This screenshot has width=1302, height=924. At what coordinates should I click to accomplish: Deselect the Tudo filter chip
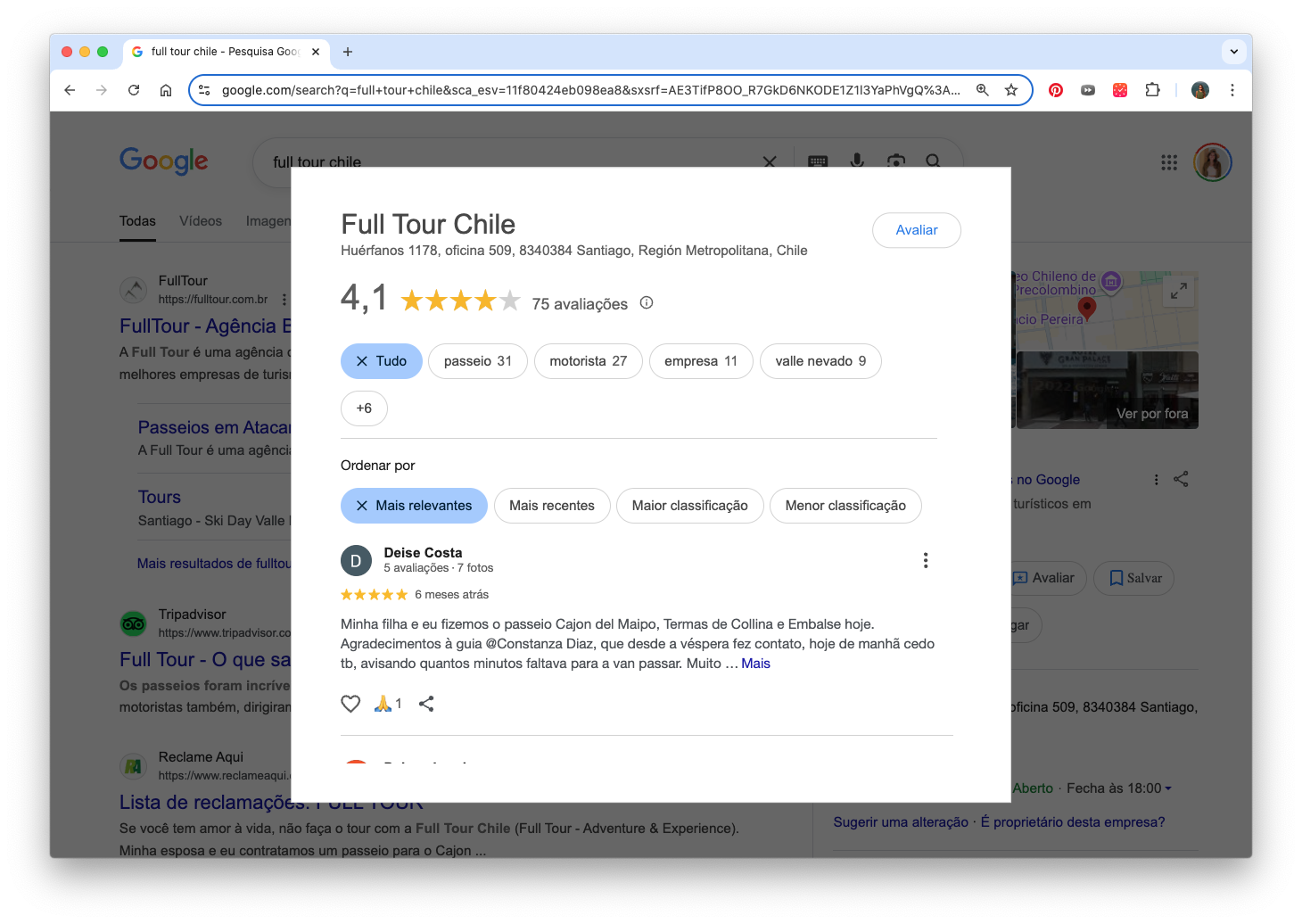pyautogui.click(x=381, y=361)
